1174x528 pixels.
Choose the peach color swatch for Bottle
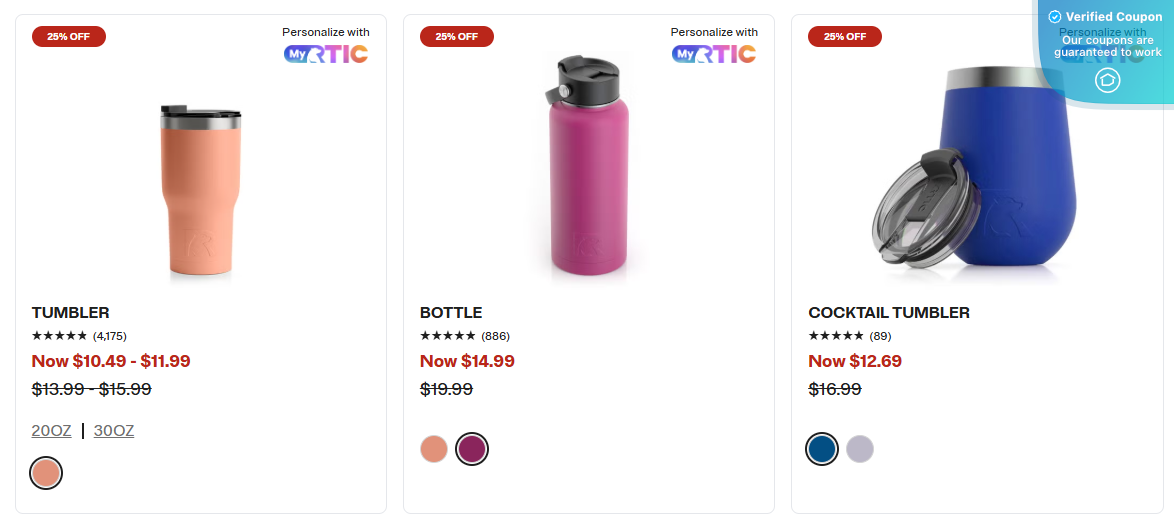point(434,449)
